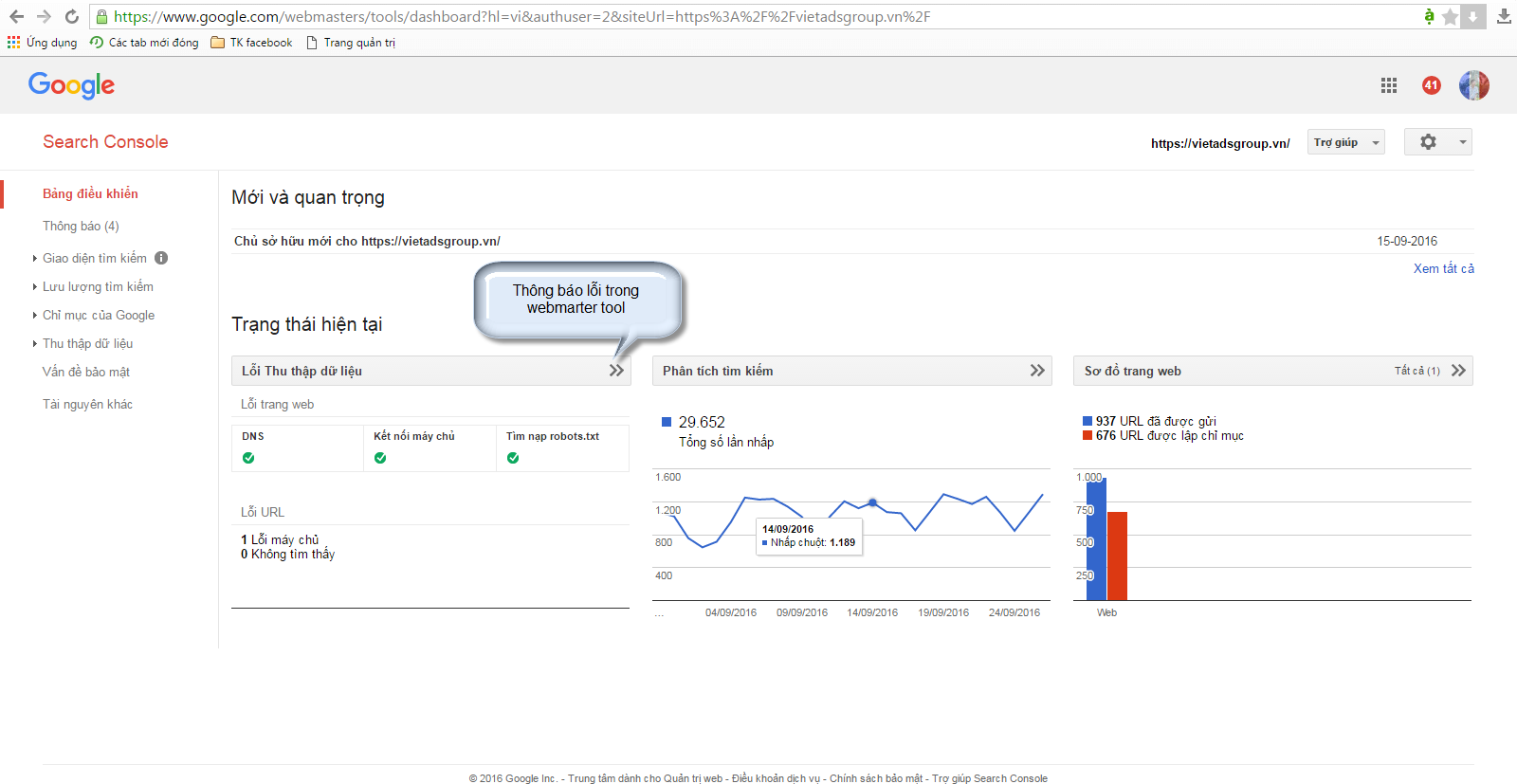Click the Sơ đồ trang web header
This screenshot has width=1517, height=784.
click(x=1133, y=371)
